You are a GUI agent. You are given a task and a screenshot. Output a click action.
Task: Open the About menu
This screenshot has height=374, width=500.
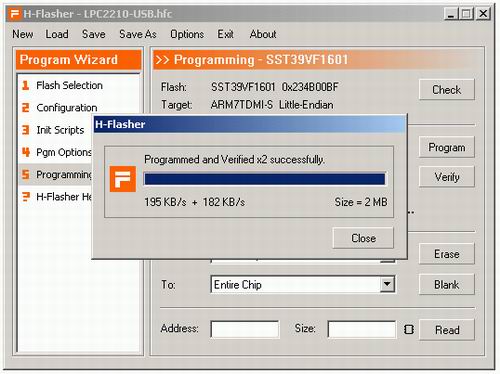[x=263, y=34]
